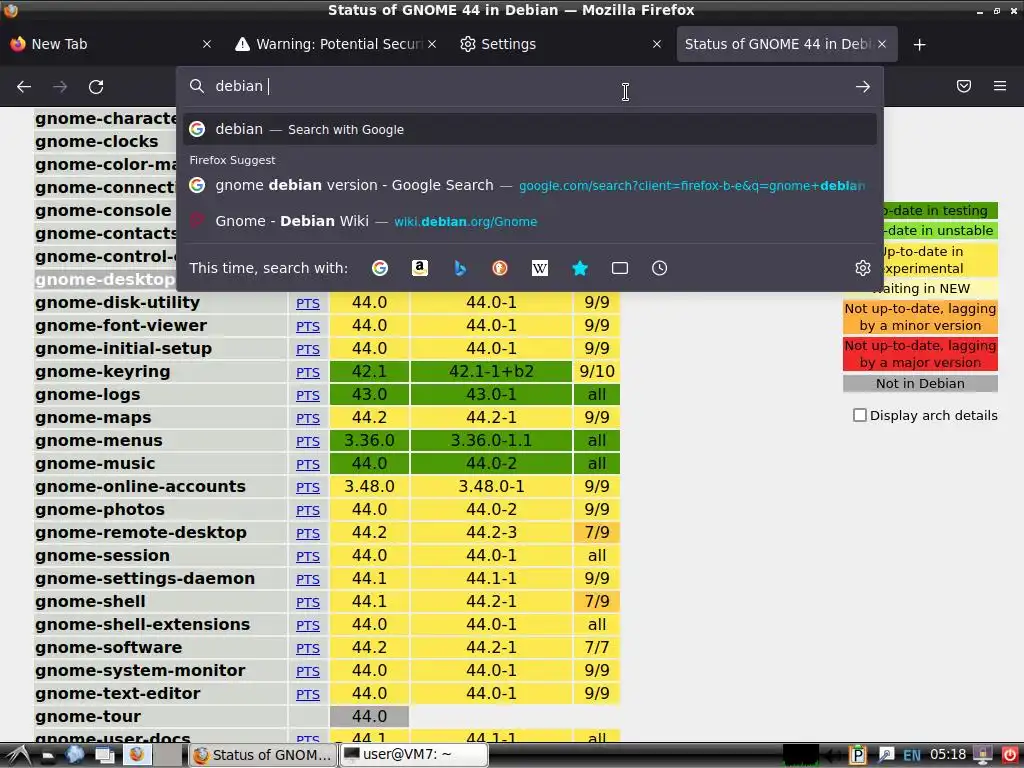Open PTS link for gnome-software
This screenshot has width=1024, height=768.
[x=308, y=648]
